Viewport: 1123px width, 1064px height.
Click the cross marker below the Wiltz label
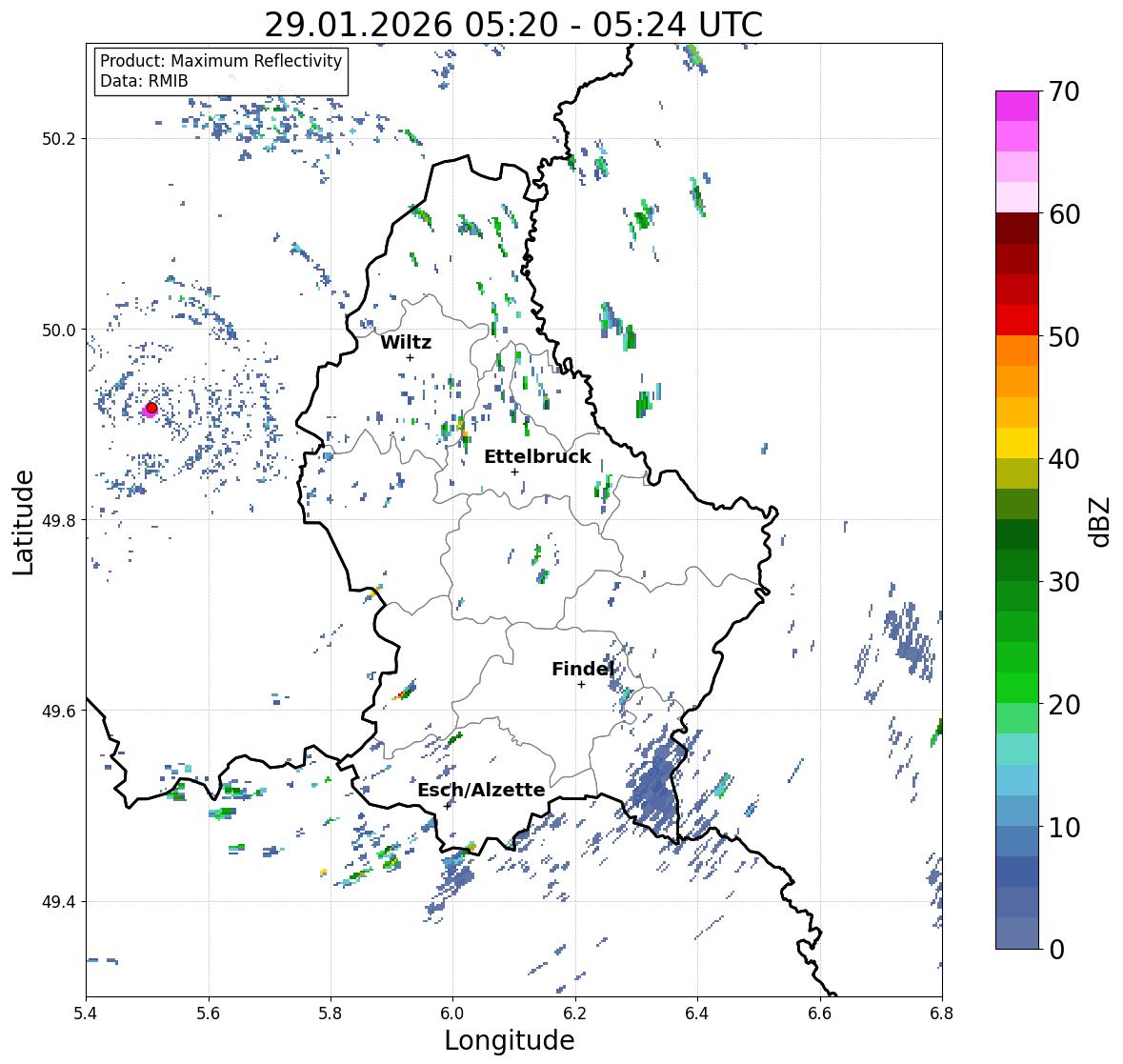(410, 357)
